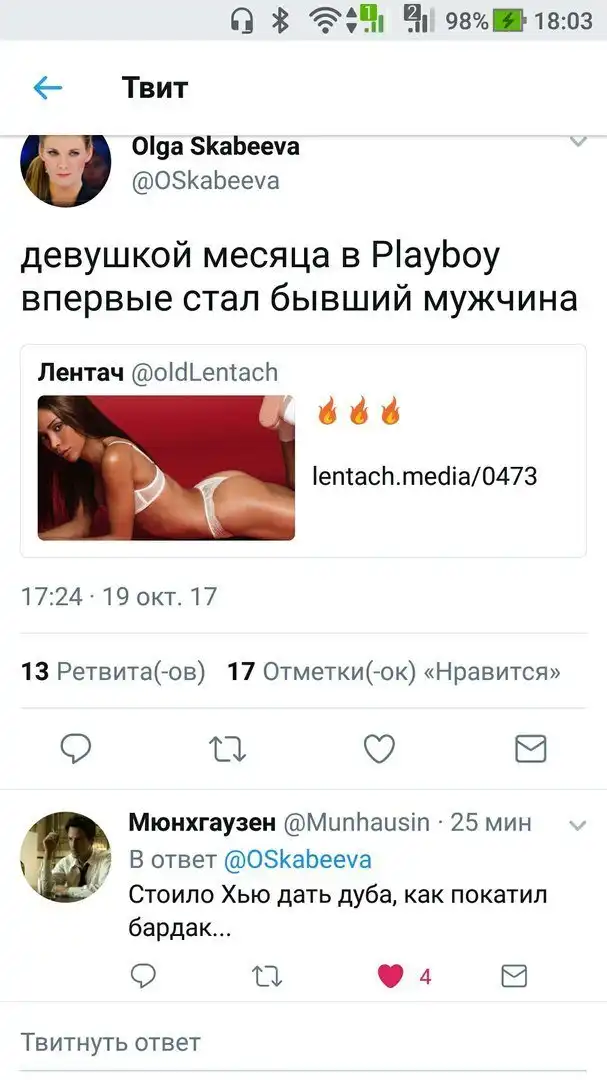Screen dimensions: 607x1080
Task: Tap the Твитнуть ответ input field
Action: (303, 1042)
